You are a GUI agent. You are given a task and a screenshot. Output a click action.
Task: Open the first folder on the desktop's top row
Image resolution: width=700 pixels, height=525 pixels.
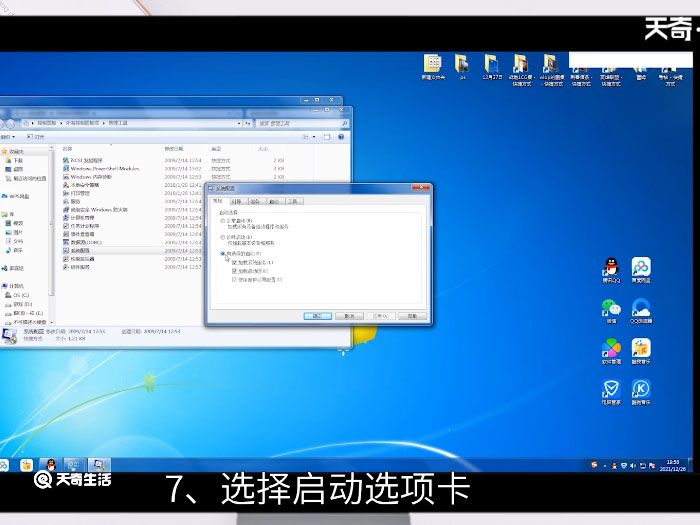433,67
